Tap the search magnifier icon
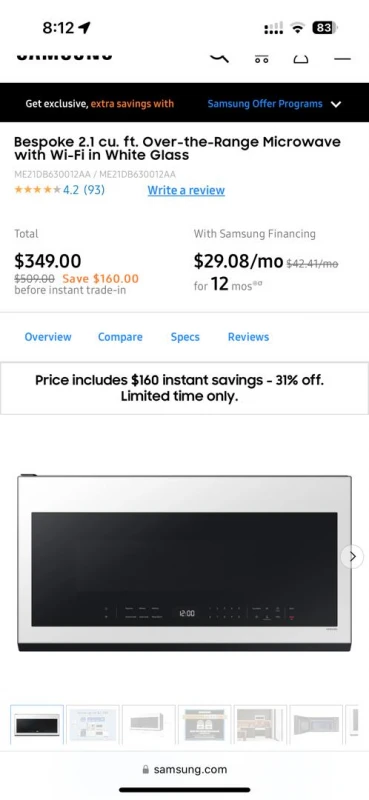Image resolution: width=369 pixels, height=800 pixels. 219,57
